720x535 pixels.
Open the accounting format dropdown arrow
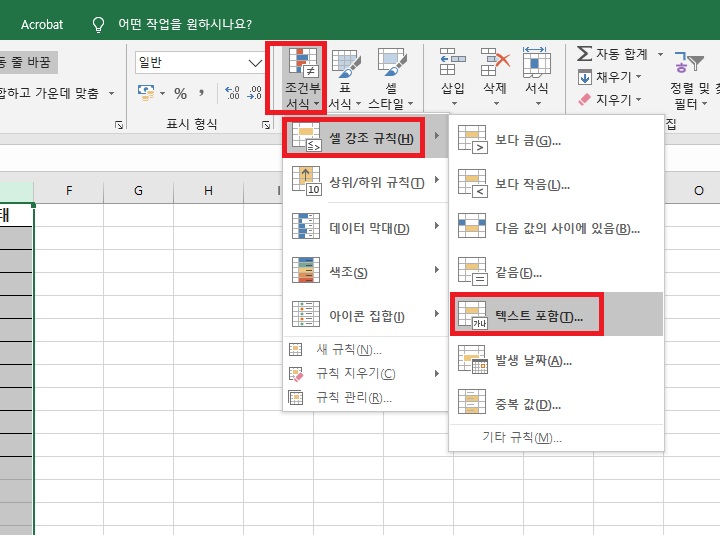click(162, 93)
